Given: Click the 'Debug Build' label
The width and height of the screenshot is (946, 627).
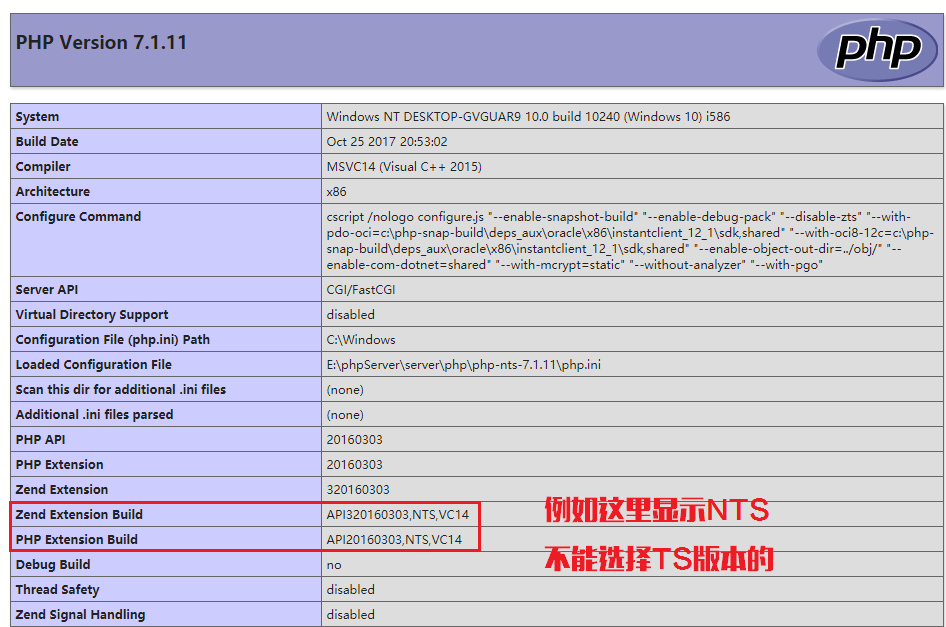Looking at the screenshot, I should point(53,564).
